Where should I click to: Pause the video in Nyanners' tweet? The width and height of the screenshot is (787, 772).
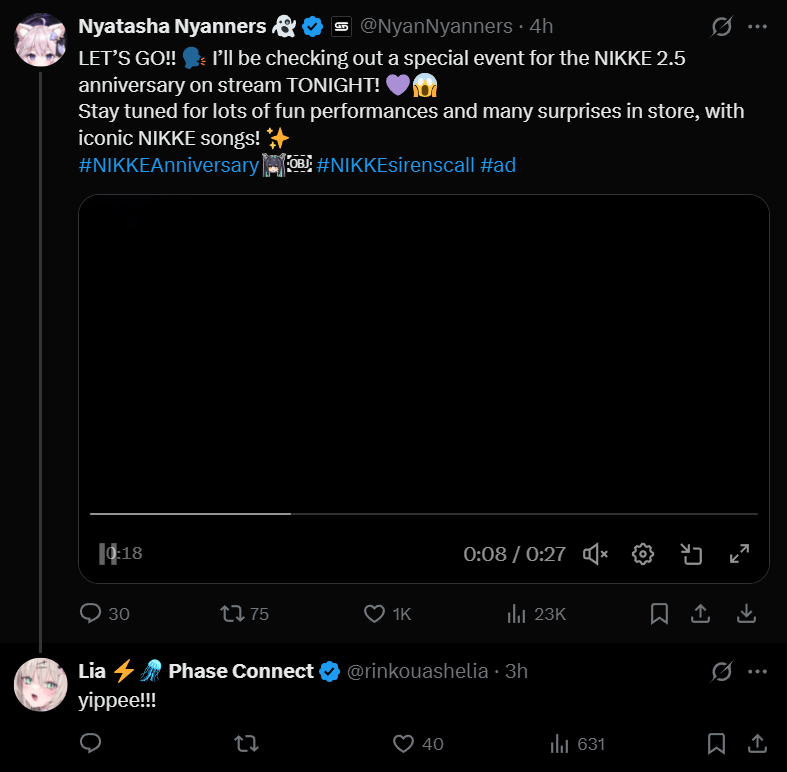click(x=107, y=553)
